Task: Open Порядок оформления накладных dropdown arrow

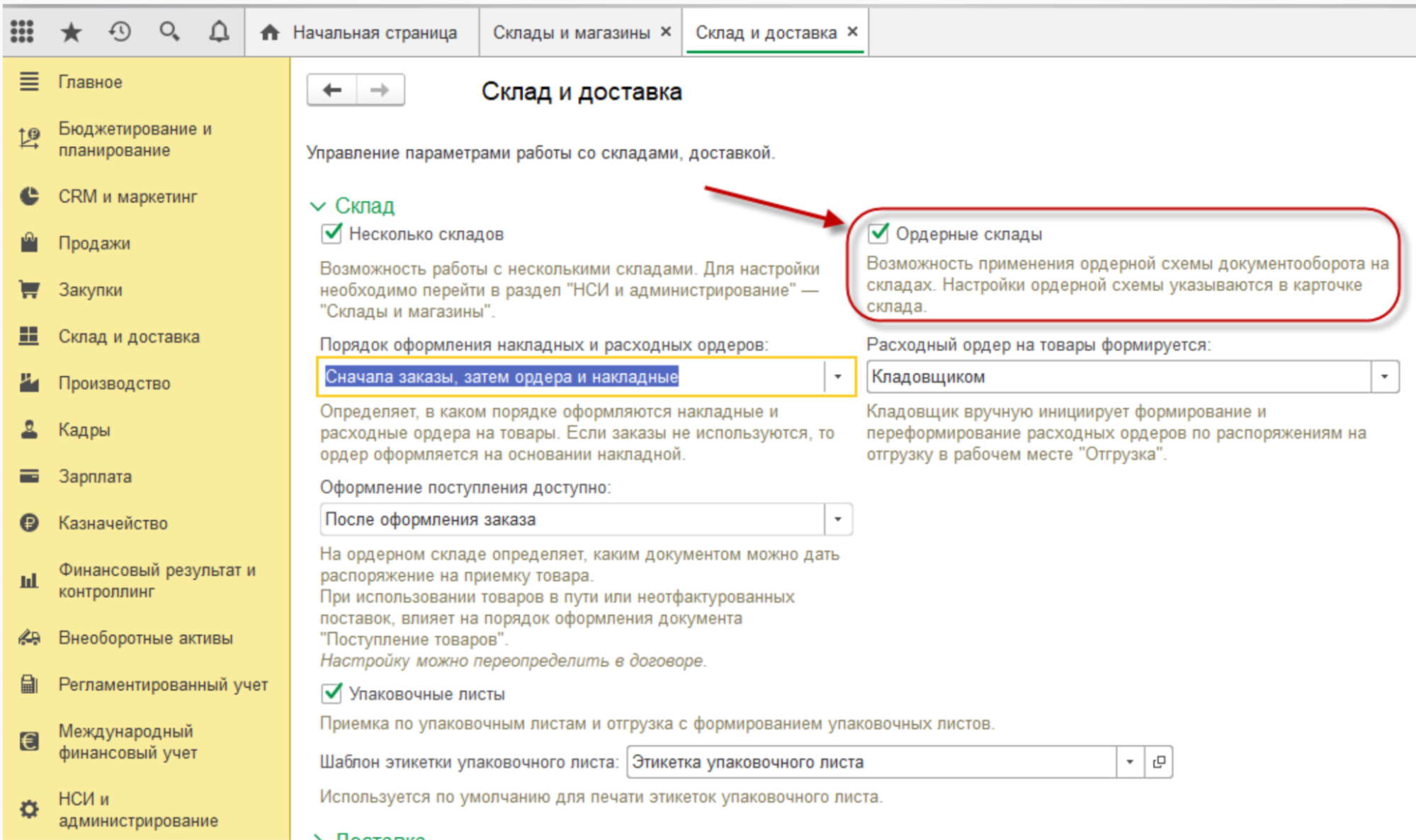Action: tap(838, 377)
